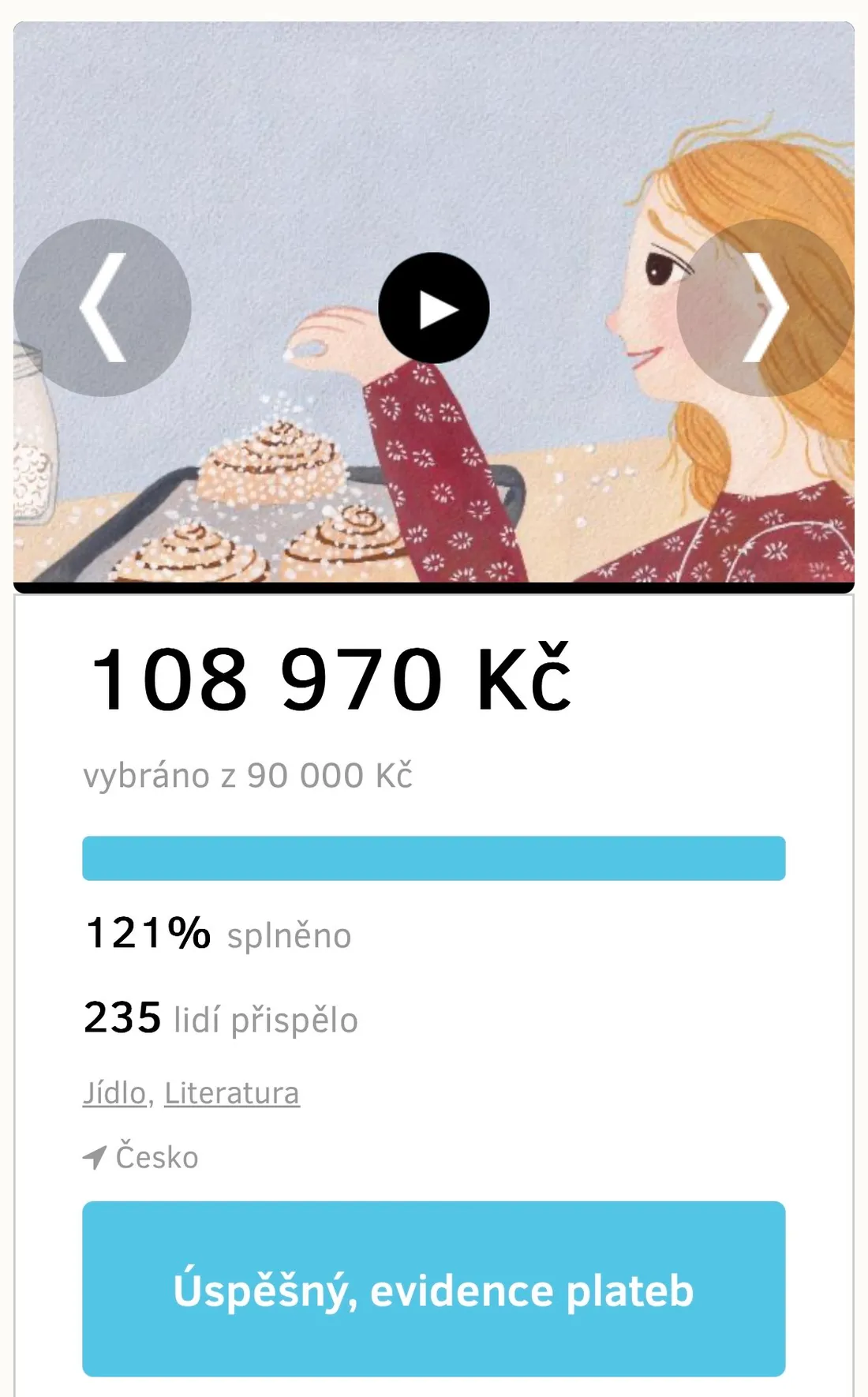Click the sugar jar at the illustration's edge
Viewport: 868px width, 1397px height.
coord(32,442)
